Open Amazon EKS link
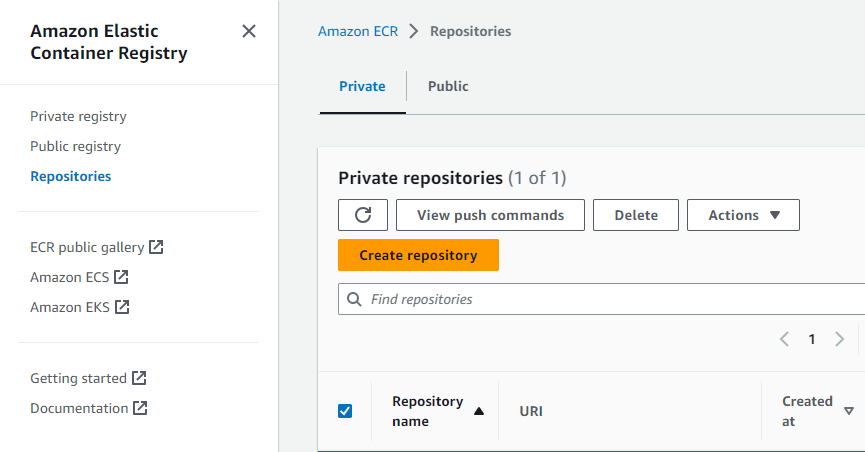 (70, 307)
